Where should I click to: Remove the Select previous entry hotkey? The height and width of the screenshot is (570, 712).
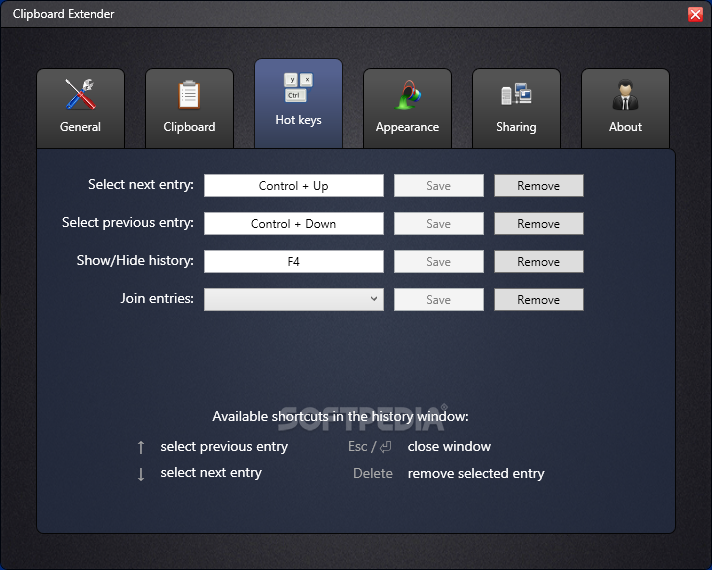[x=539, y=223]
